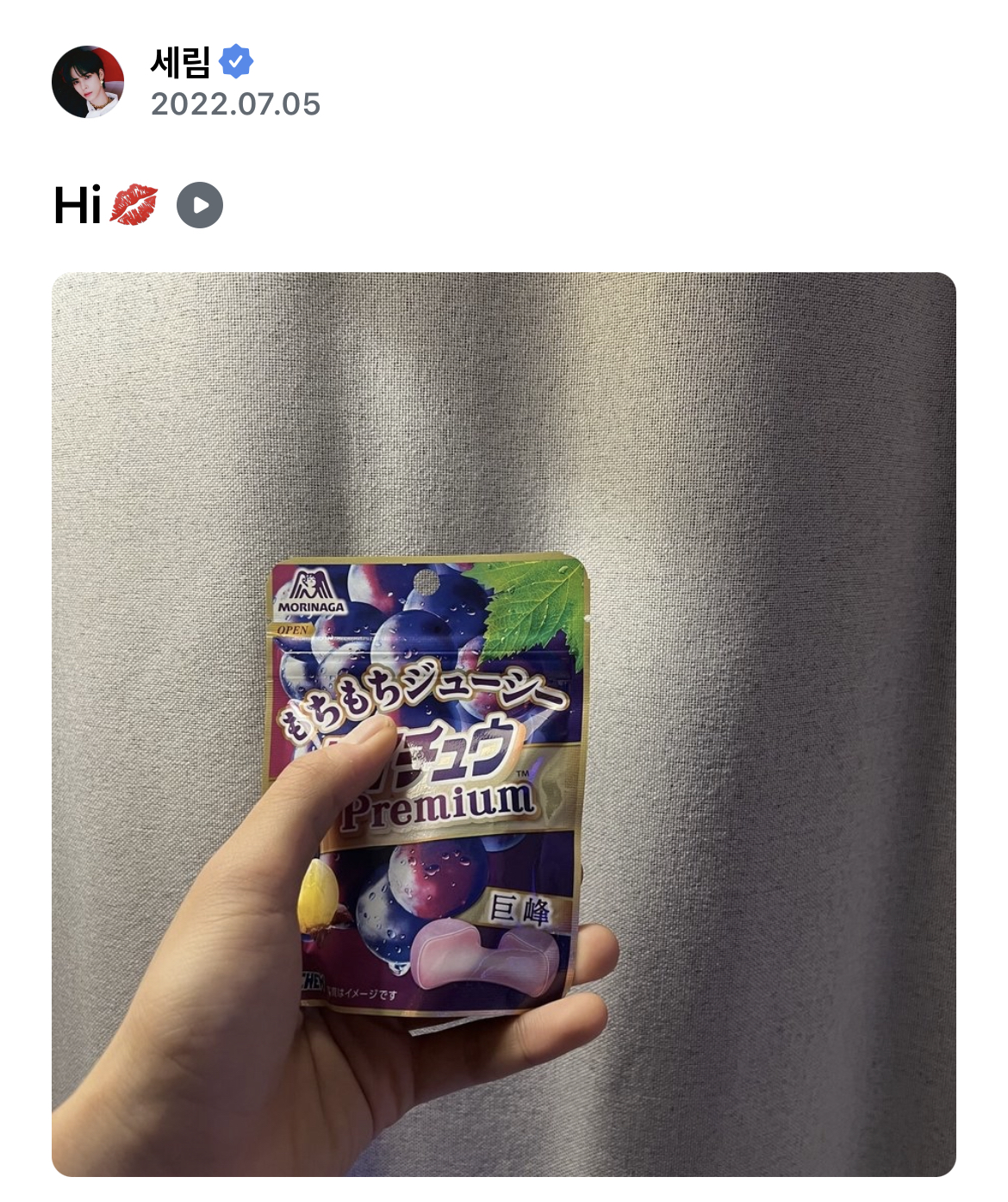Click the small OPEN label on the package
The height and width of the screenshot is (1202, 1008).
[292, 630]
